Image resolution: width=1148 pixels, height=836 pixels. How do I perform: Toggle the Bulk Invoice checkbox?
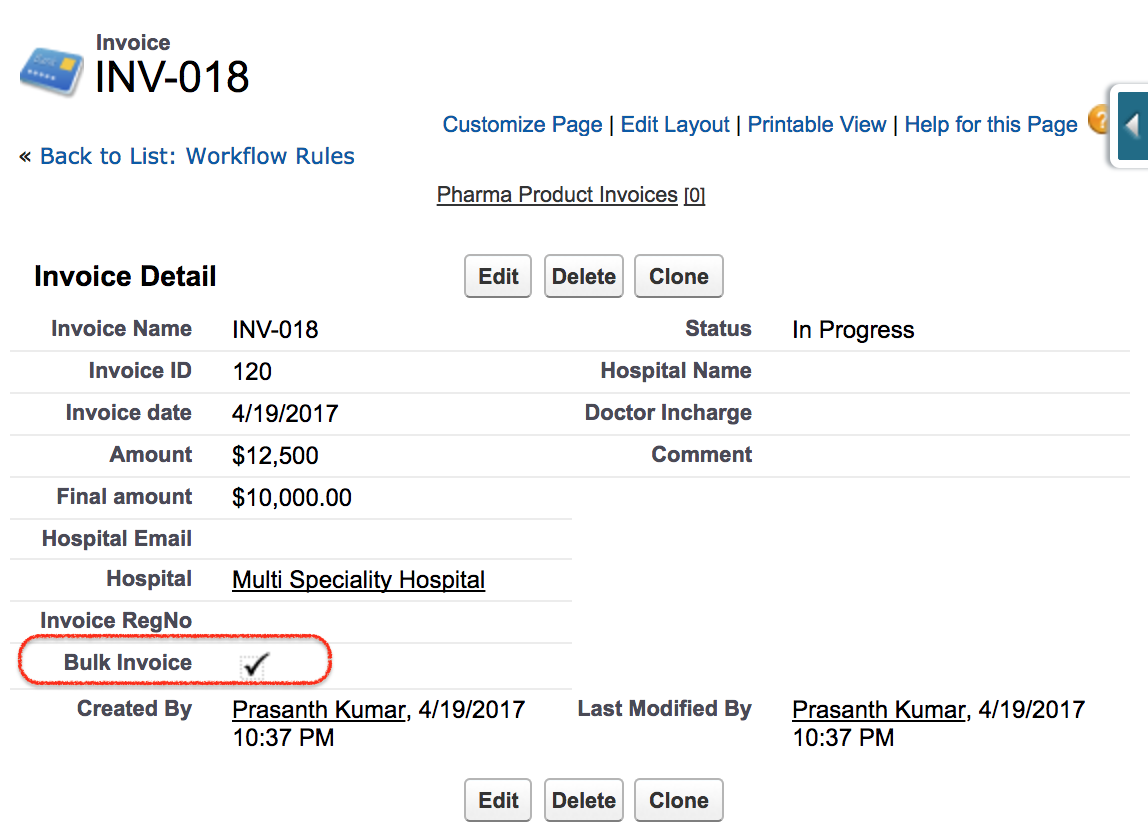(254, 665)
